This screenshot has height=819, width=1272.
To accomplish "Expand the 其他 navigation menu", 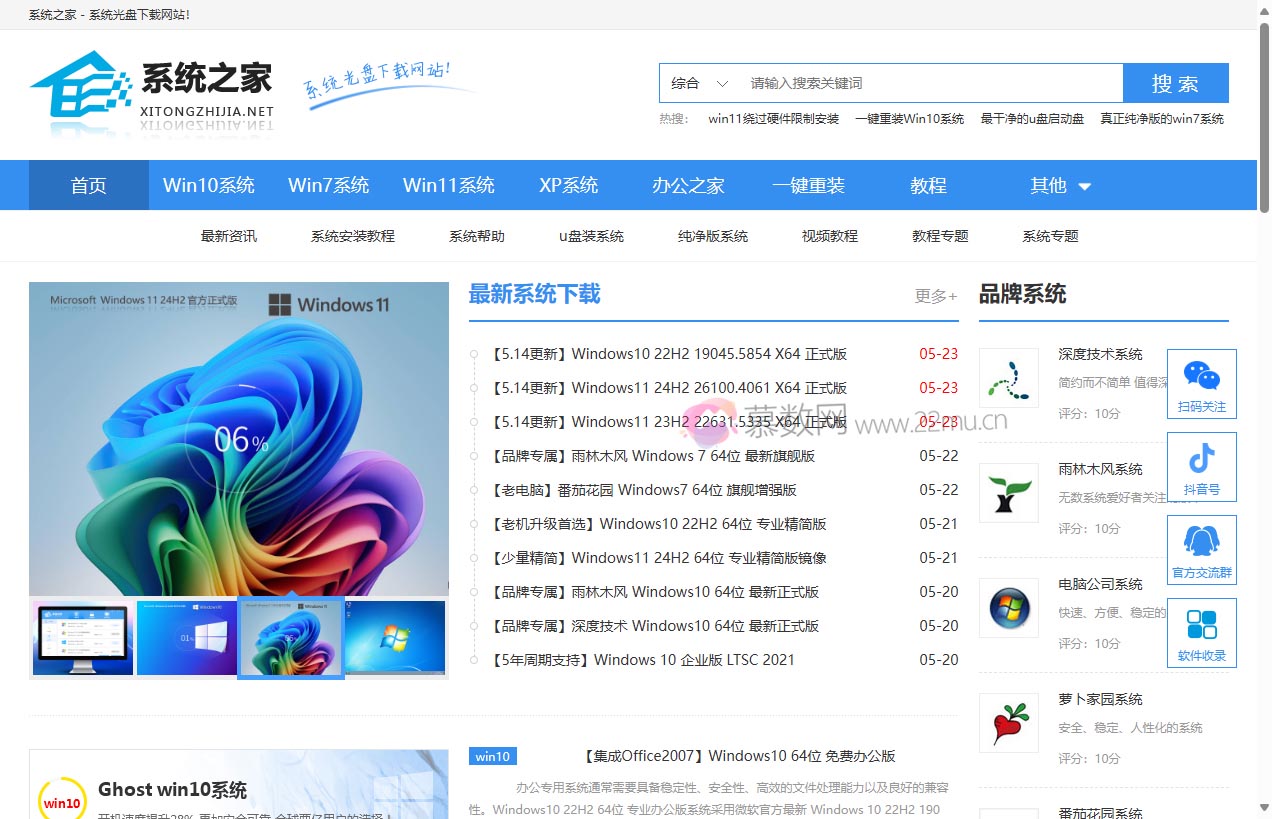I will click(x=1058, y=185).
